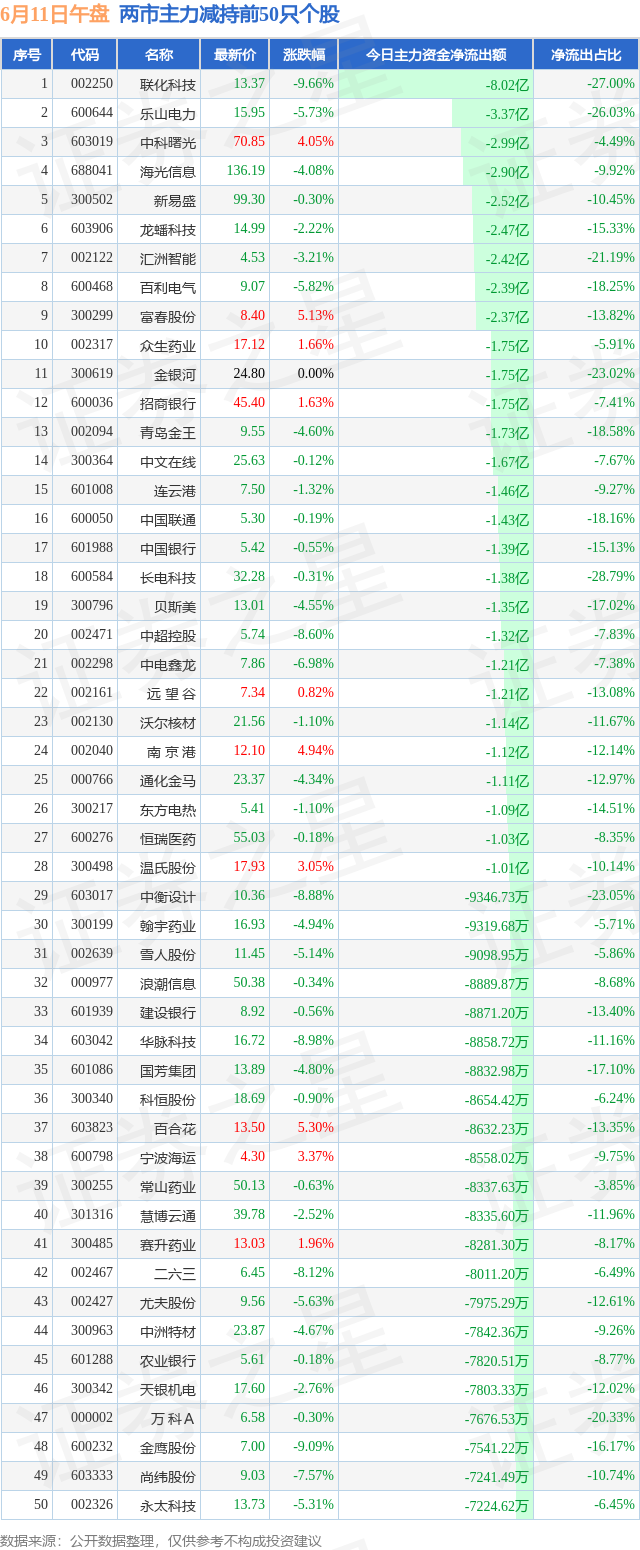Select stock name 中文在线

click(168, 461)
